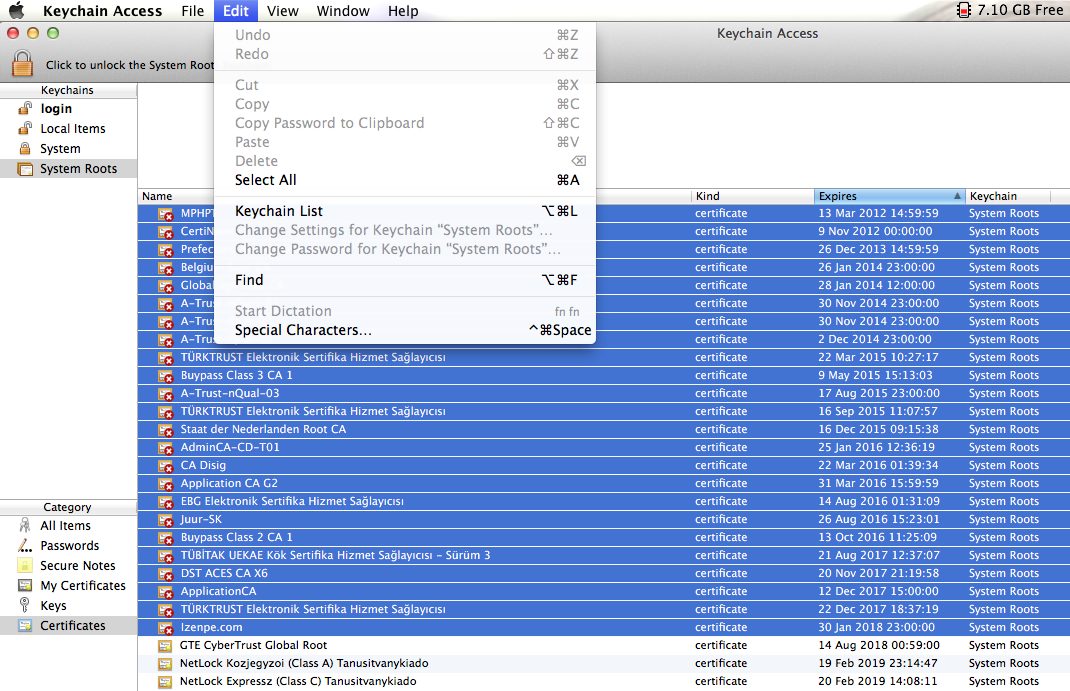Select the TÜBİTAK UEKAE Kök Sertifika row
The height and width of the screenshot is (691, 1070).
pyautogui.click(x=604, y=555)
